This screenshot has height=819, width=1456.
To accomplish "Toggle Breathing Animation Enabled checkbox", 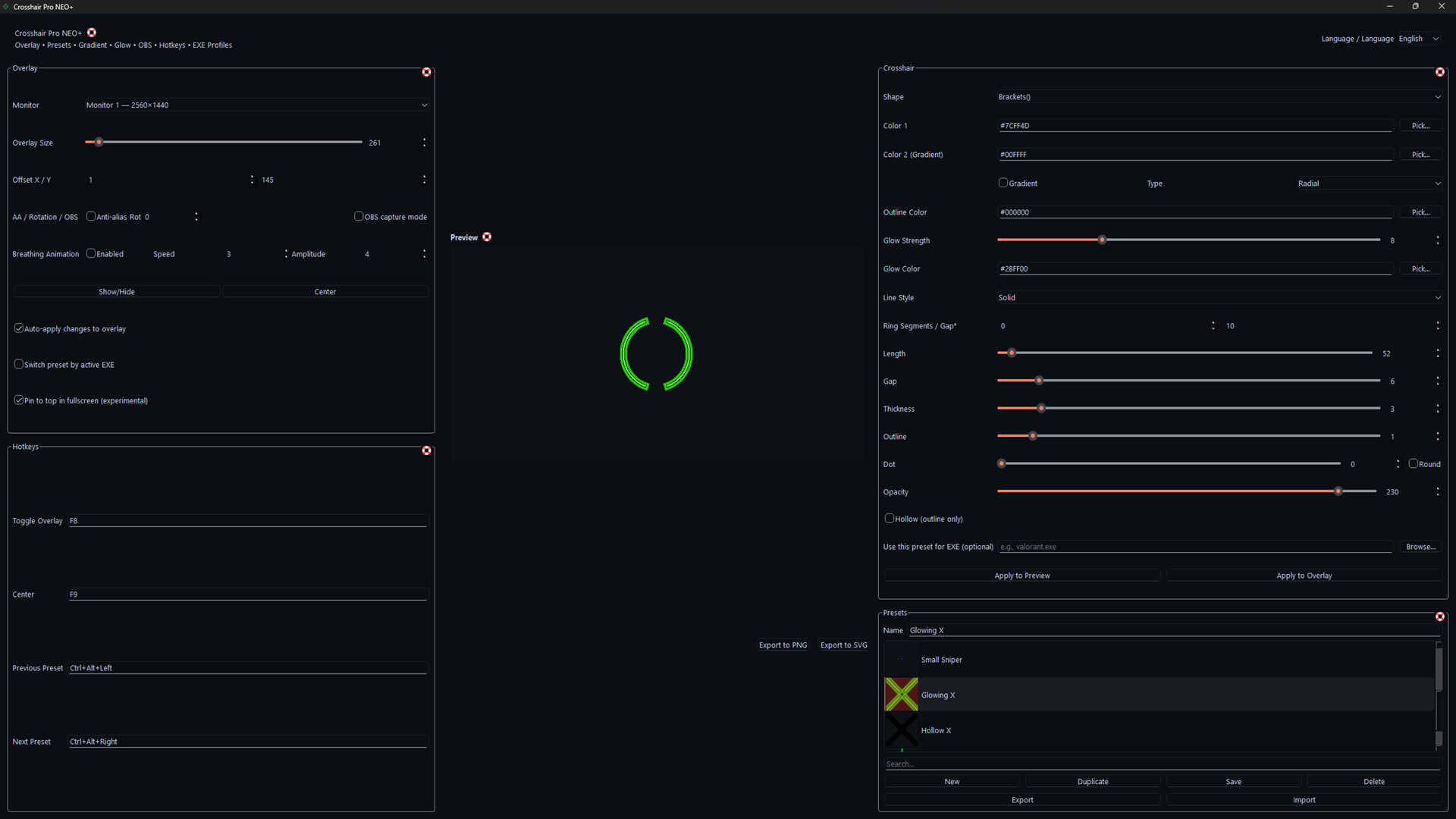I will 91,253.
